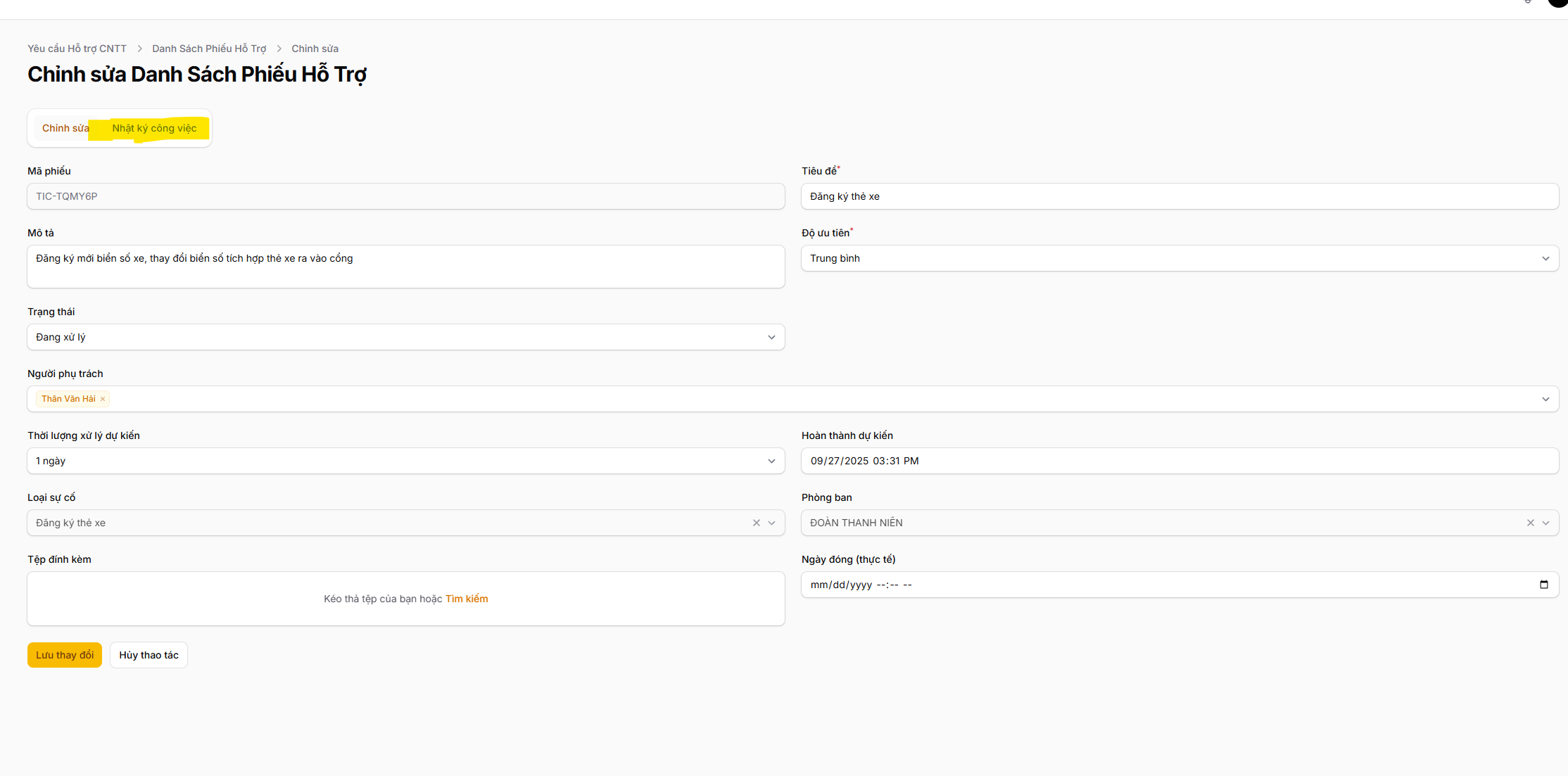
Task: Open the Trạng thái dropdown
Action: point(771,337)
